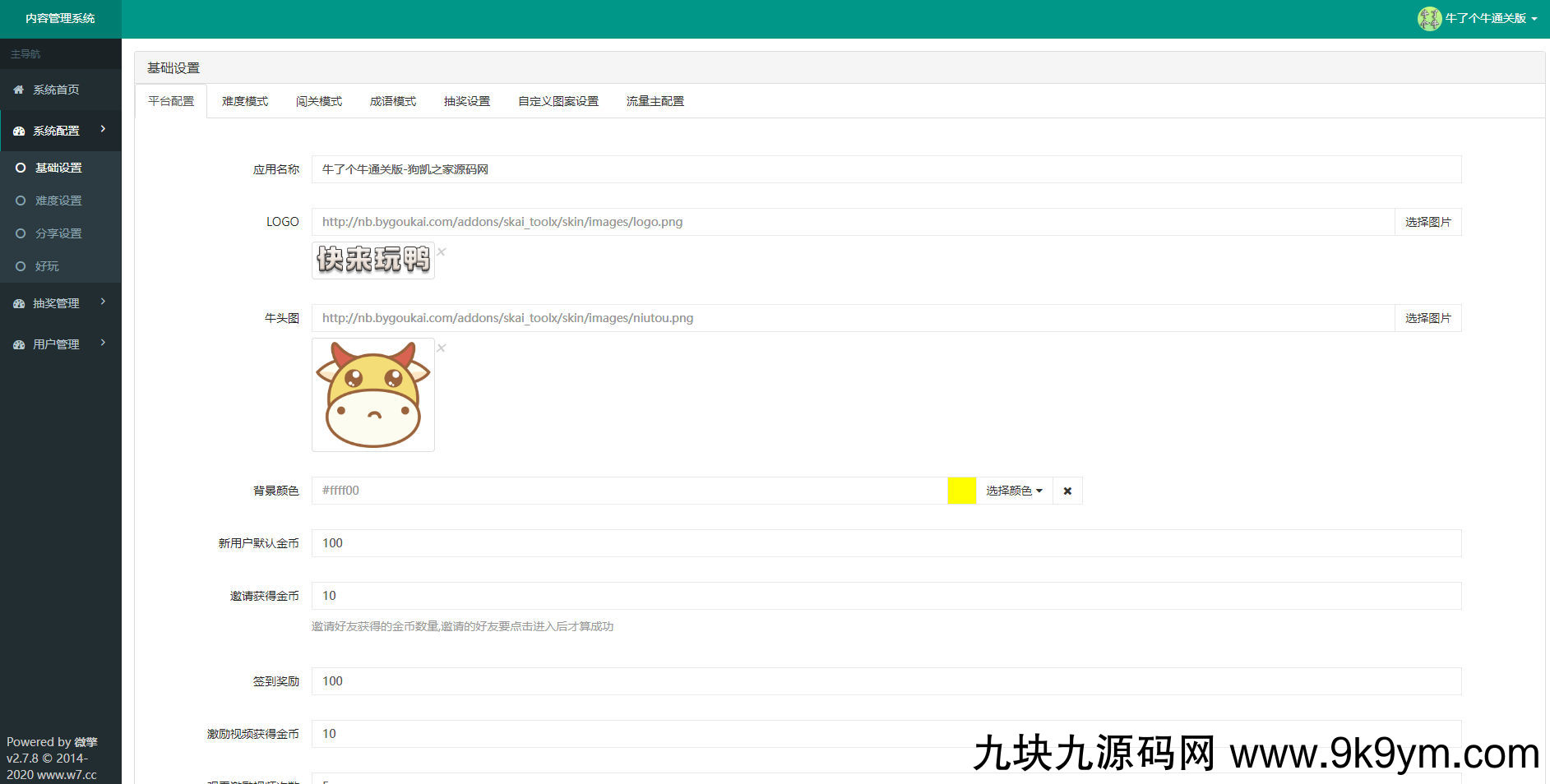The width and height of the screenshot is (1550, 784).
Task: Click the user avatar in top bar
Action: click(1429, 18)
